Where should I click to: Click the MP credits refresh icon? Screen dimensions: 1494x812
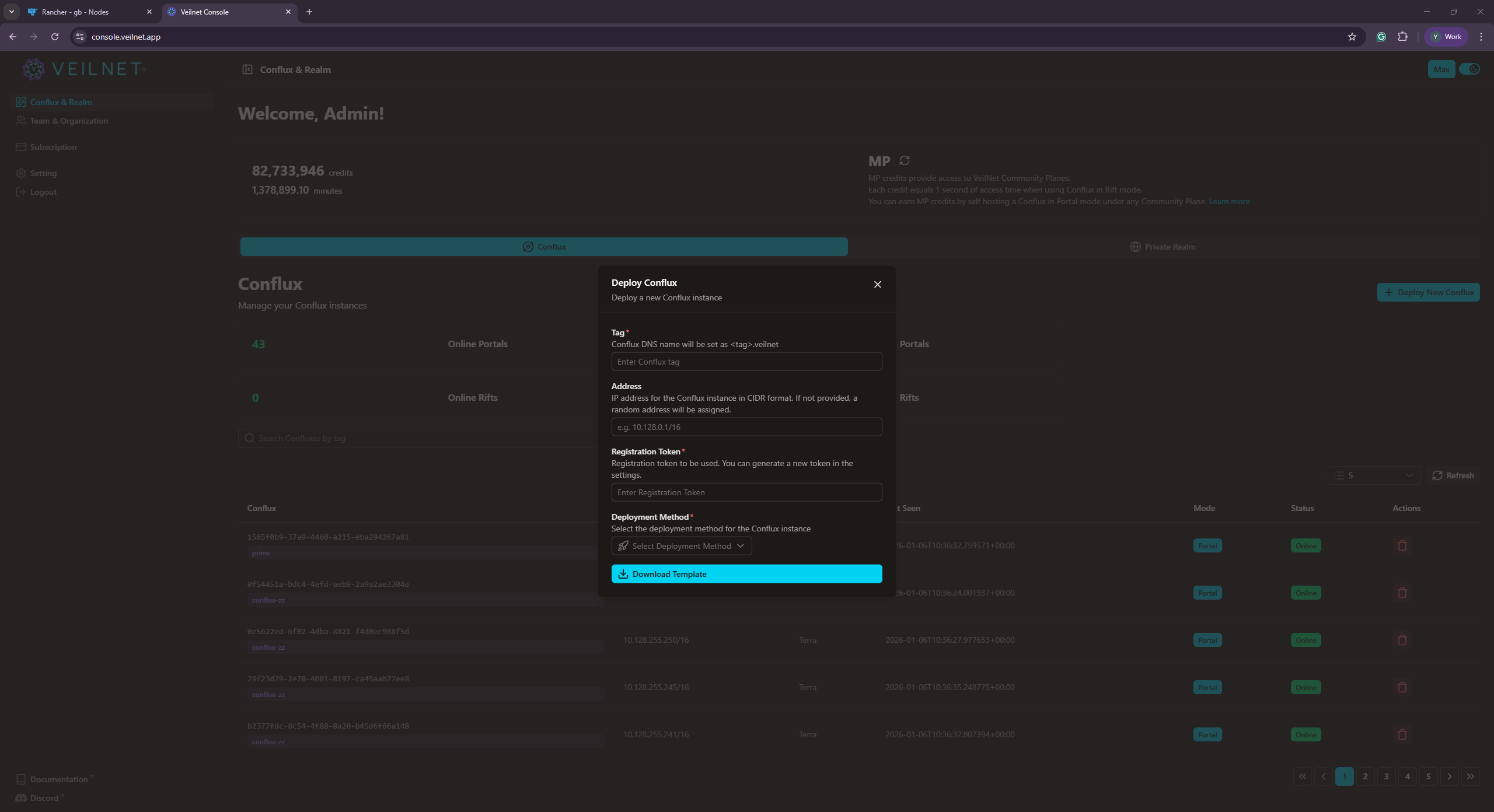[x=904, y=160]
